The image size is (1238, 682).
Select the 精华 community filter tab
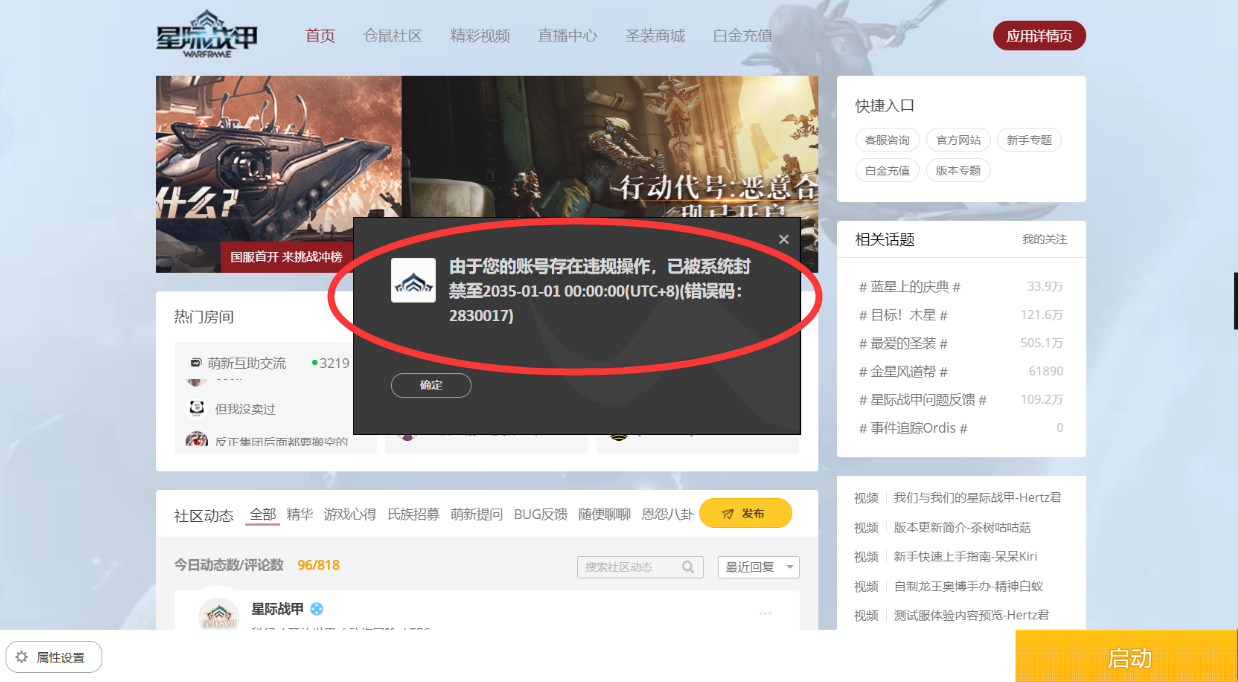(300, 514)
